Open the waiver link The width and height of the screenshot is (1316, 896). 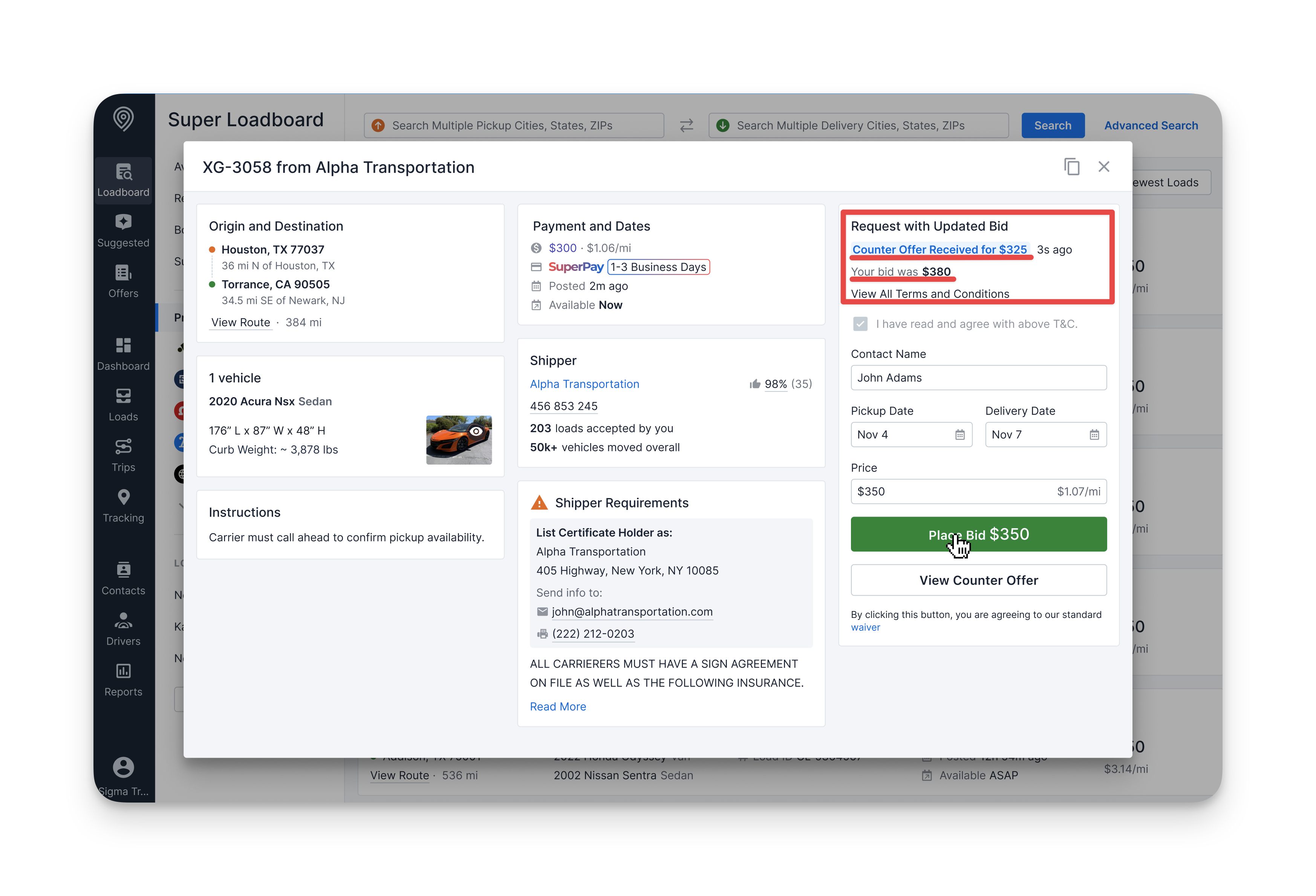(x=865, y=627)
